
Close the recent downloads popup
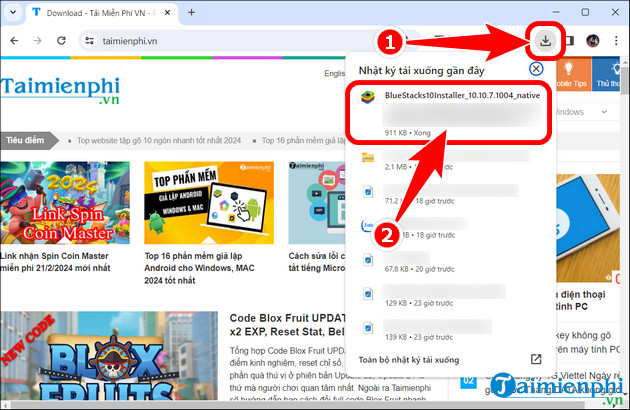536,69
